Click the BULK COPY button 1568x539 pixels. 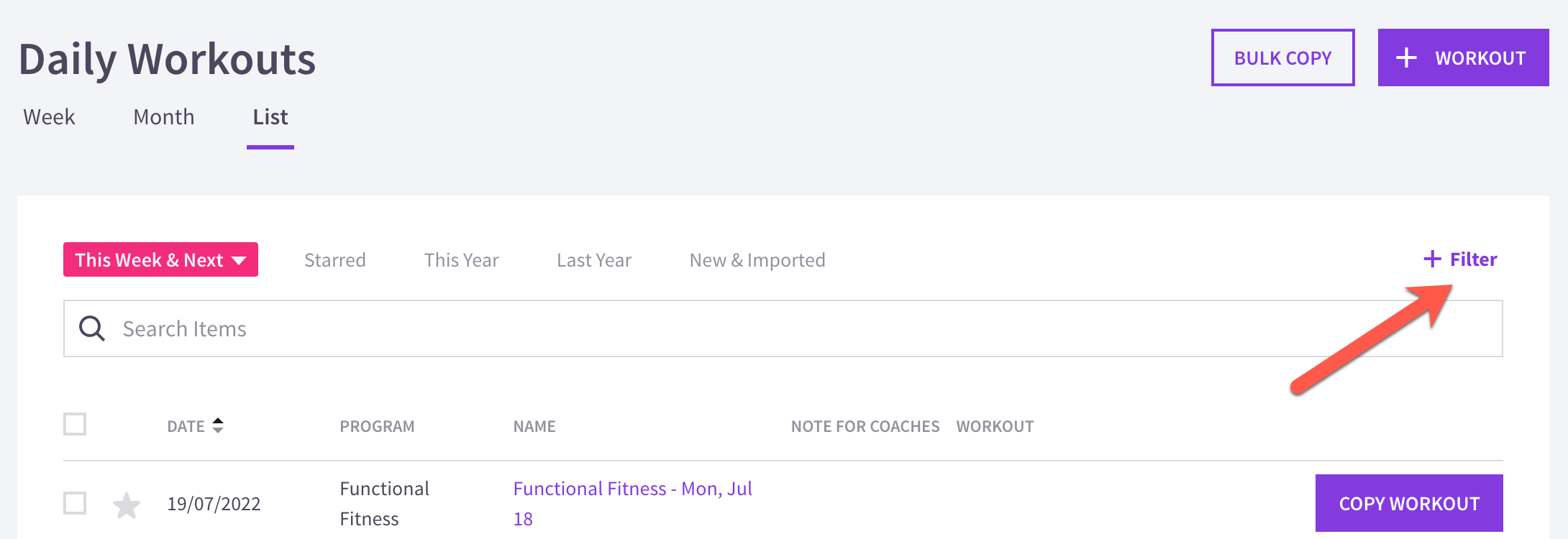point(1283,57)
